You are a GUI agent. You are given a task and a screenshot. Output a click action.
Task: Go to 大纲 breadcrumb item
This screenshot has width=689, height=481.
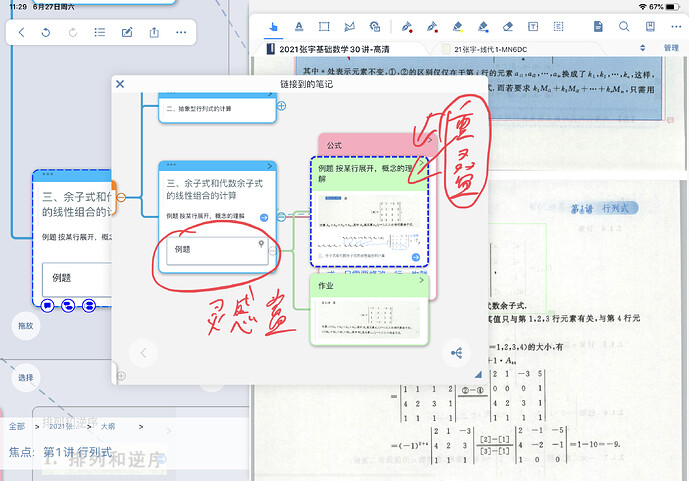[108, 426]
